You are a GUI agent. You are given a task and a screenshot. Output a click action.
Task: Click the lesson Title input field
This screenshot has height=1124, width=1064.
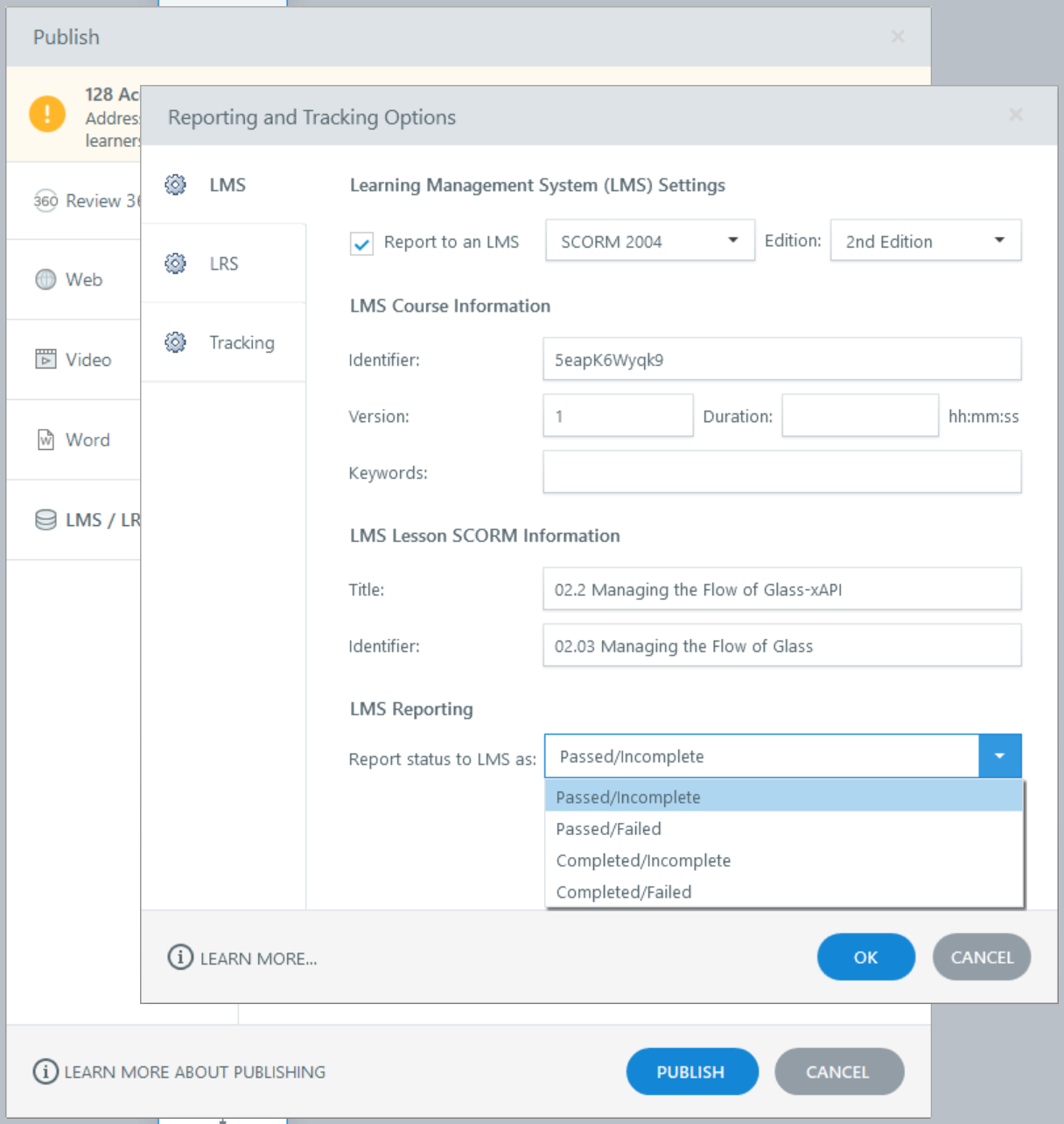point(782,588)
